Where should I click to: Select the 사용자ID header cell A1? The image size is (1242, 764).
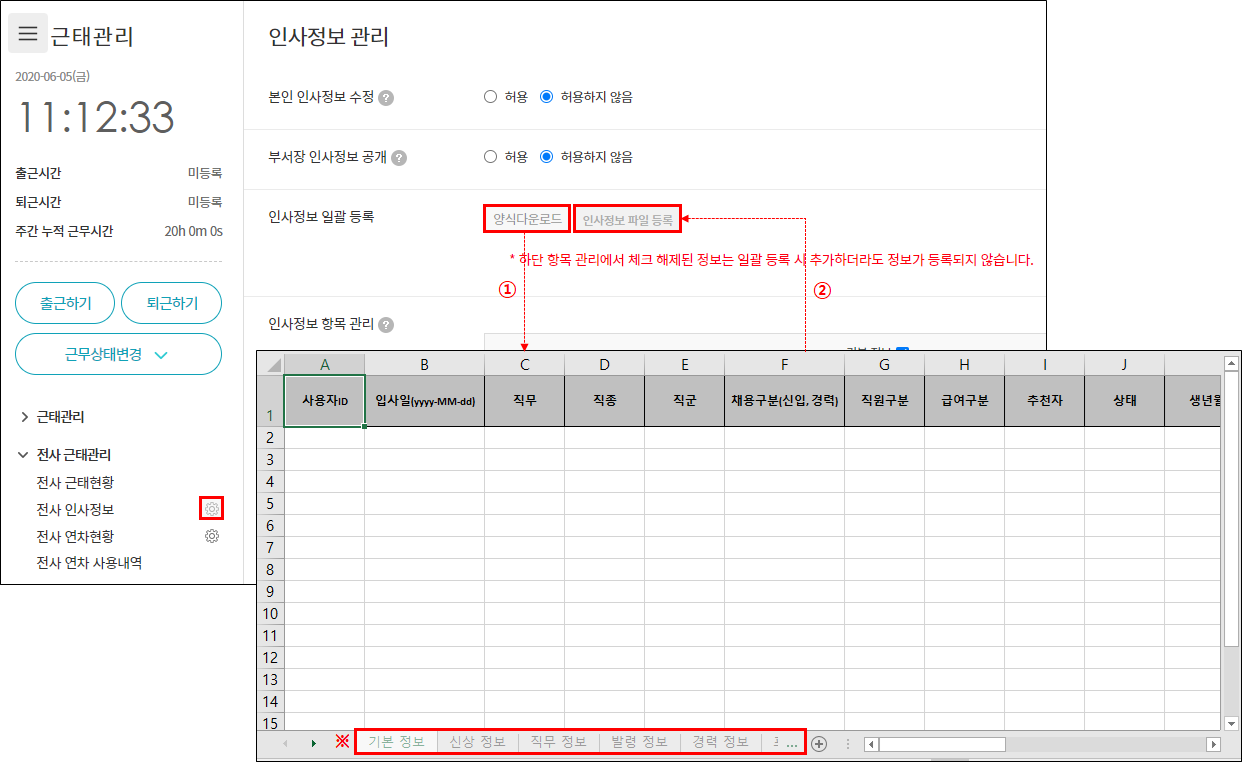(324, 401)
